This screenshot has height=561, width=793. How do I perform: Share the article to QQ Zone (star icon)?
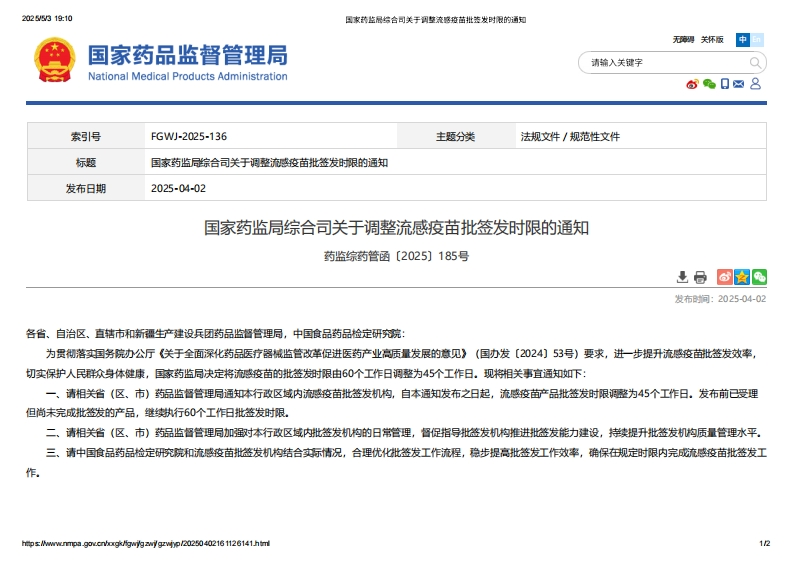[x=742, y=277]
